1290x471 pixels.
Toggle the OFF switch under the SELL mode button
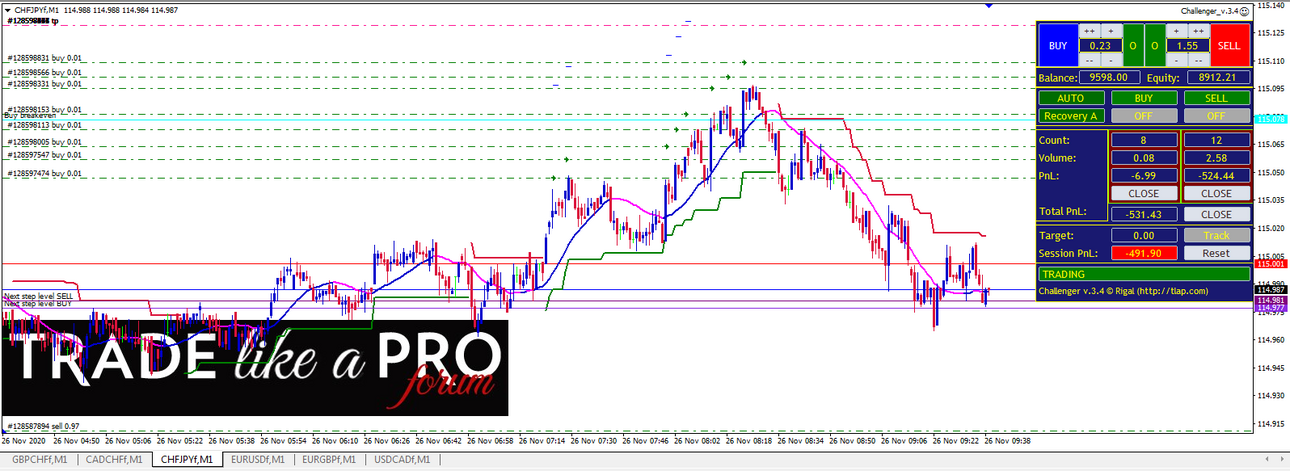click(x=1217, y=116)
